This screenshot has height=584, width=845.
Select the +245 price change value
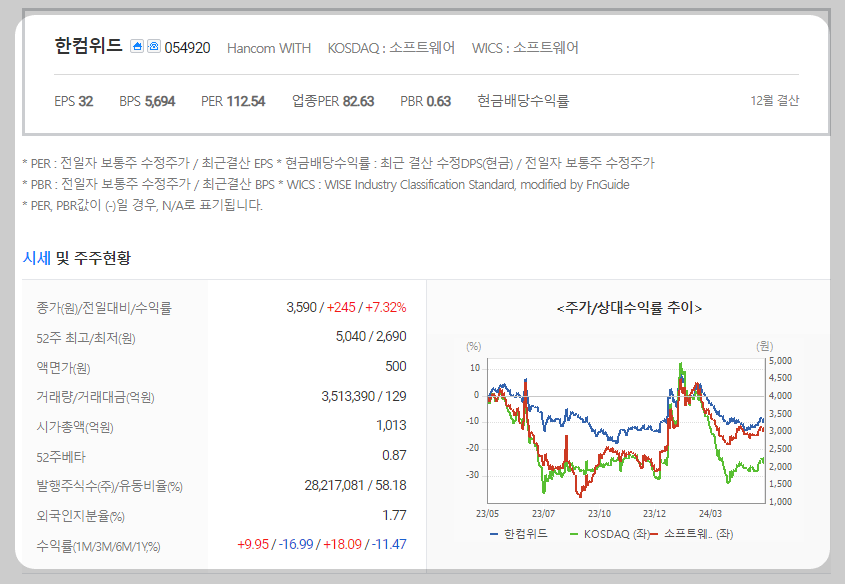[x=341, y=308]
